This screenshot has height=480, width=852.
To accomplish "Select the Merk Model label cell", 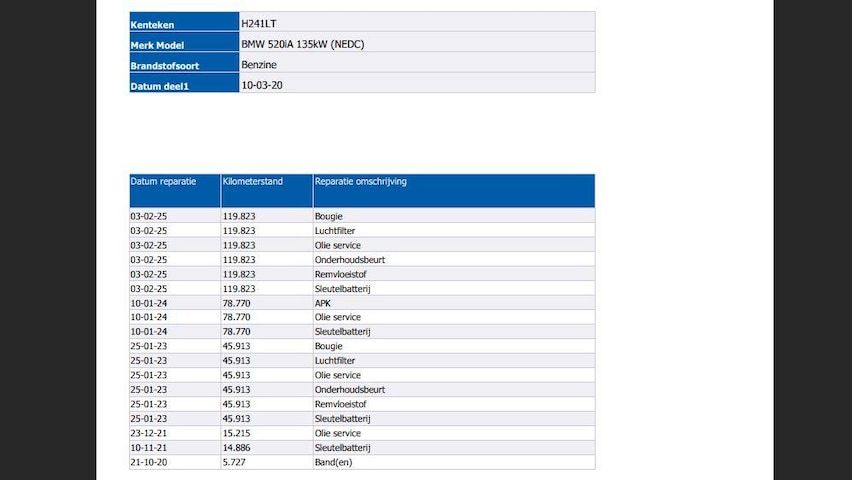I will pyautogui.click(x=184, y=42).
